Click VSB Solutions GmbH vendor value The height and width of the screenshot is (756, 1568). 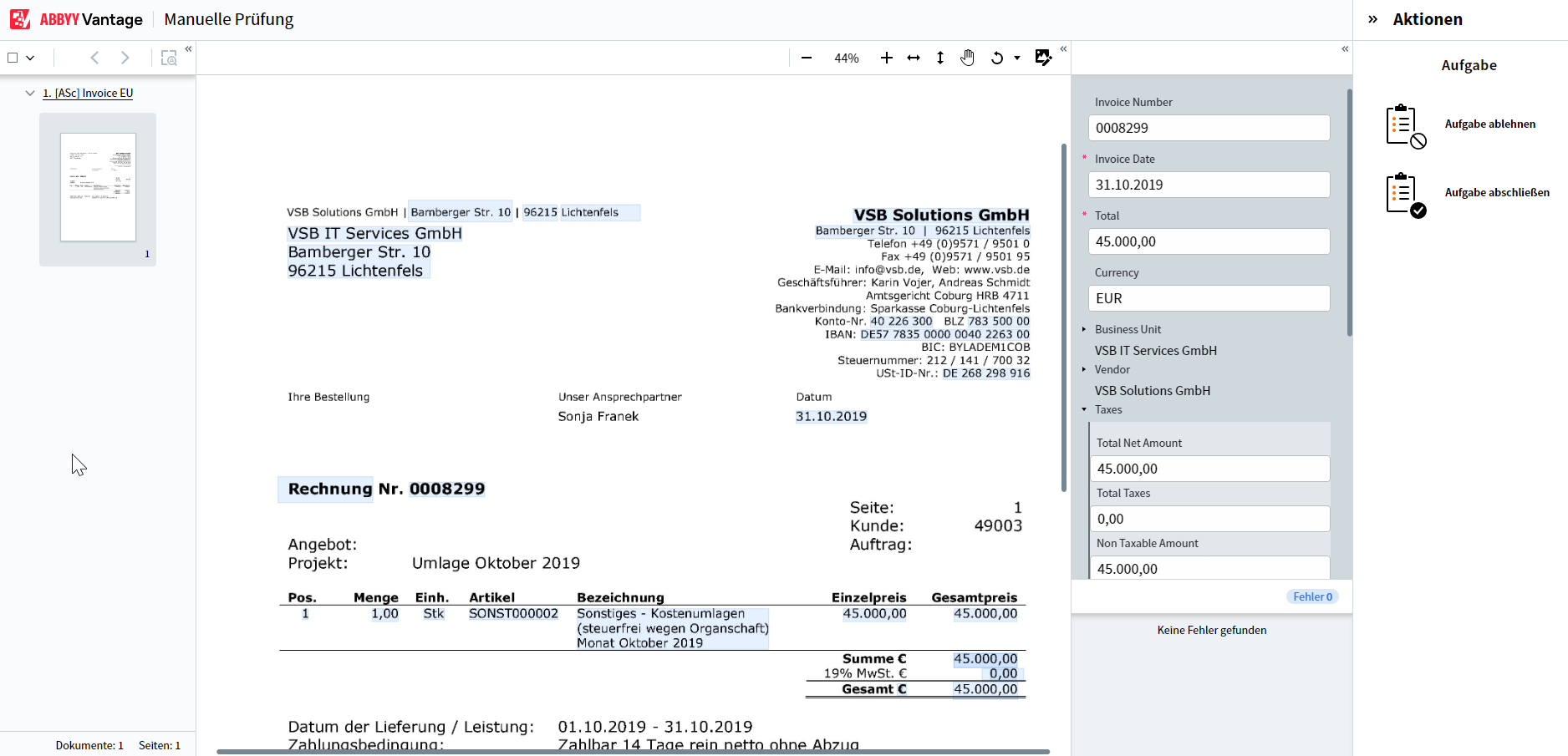click(1153, 390)
